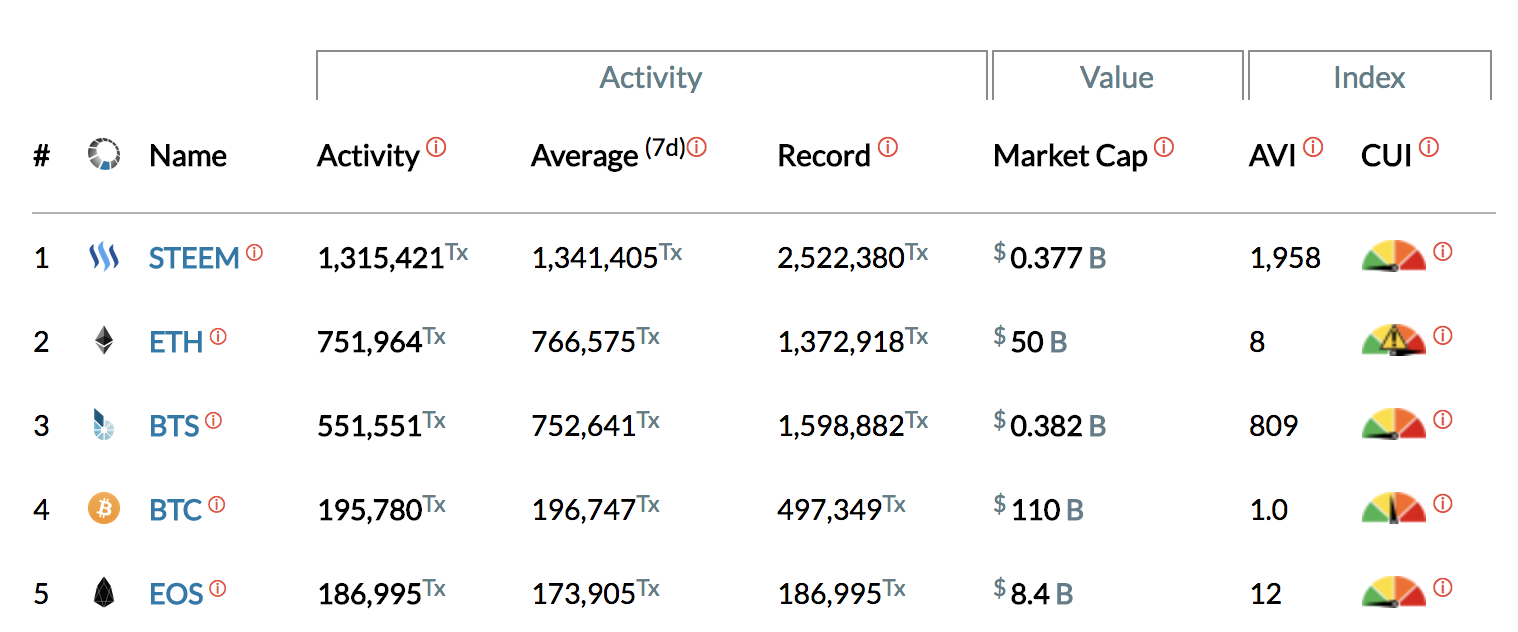This screenshot has height=632, width=1518.
Task: Open info icon next to Average (7d) header
Action: [697, 147]
